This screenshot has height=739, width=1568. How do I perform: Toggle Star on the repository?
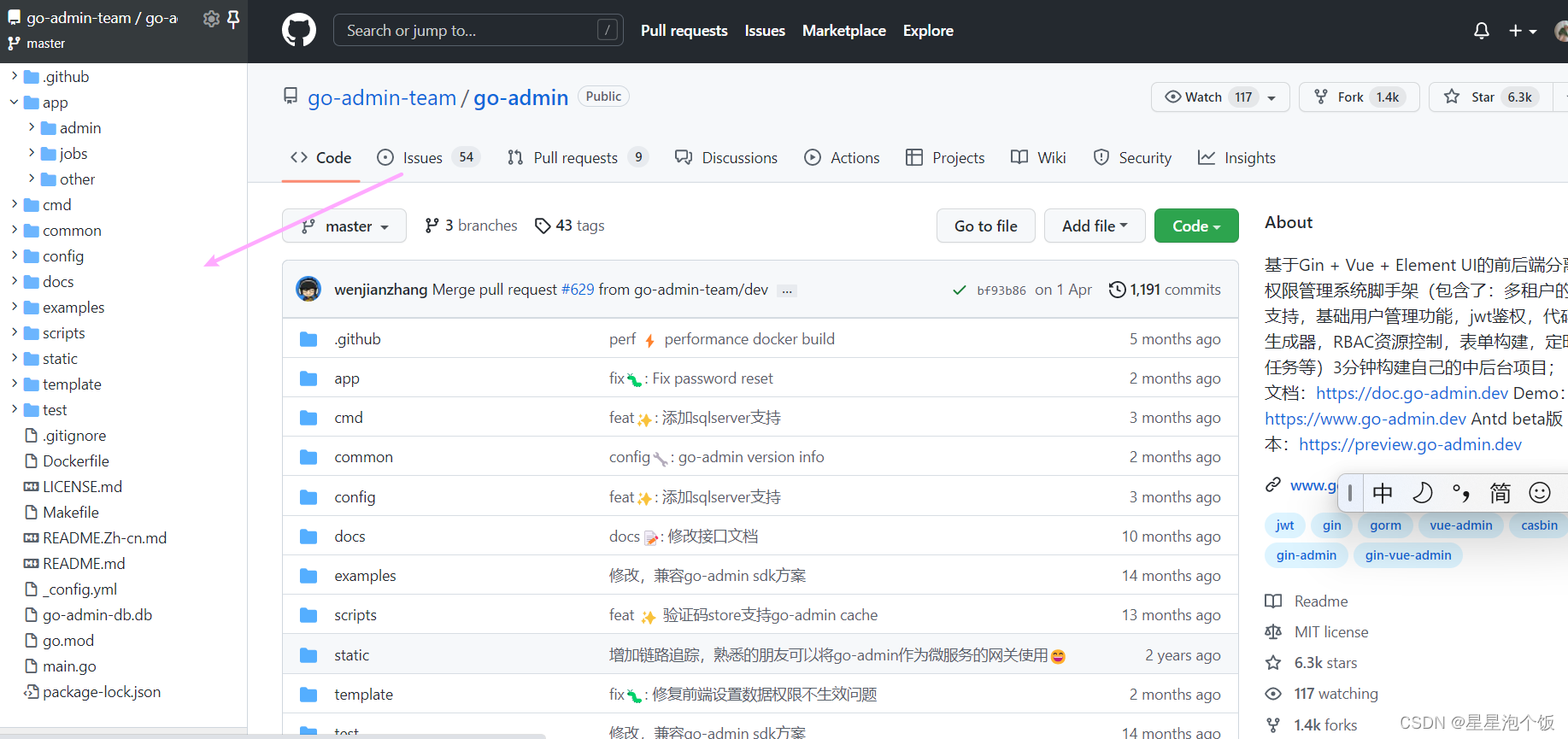click(1492, 97)
